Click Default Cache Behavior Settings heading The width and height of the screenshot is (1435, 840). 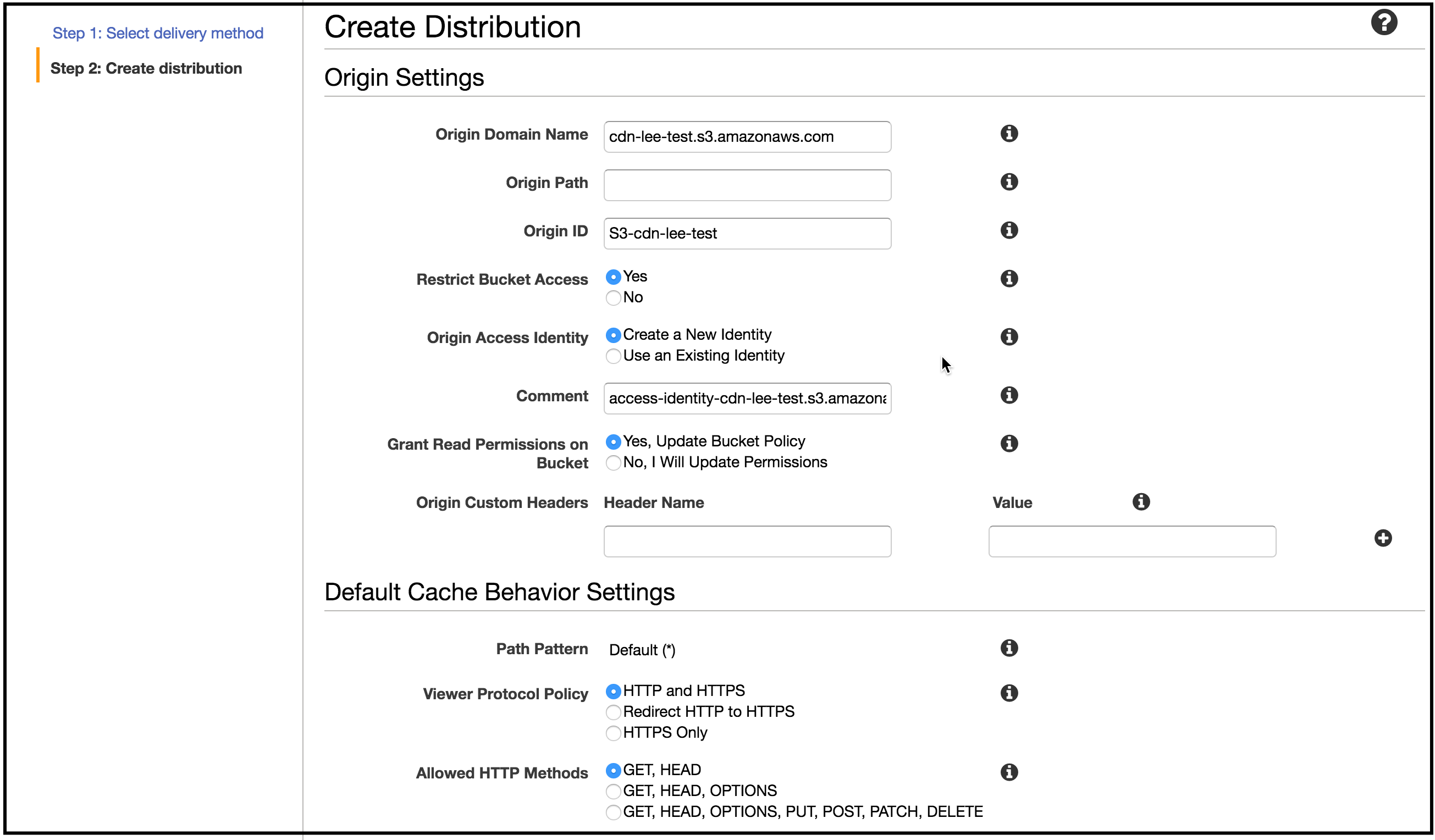[499, 592]
